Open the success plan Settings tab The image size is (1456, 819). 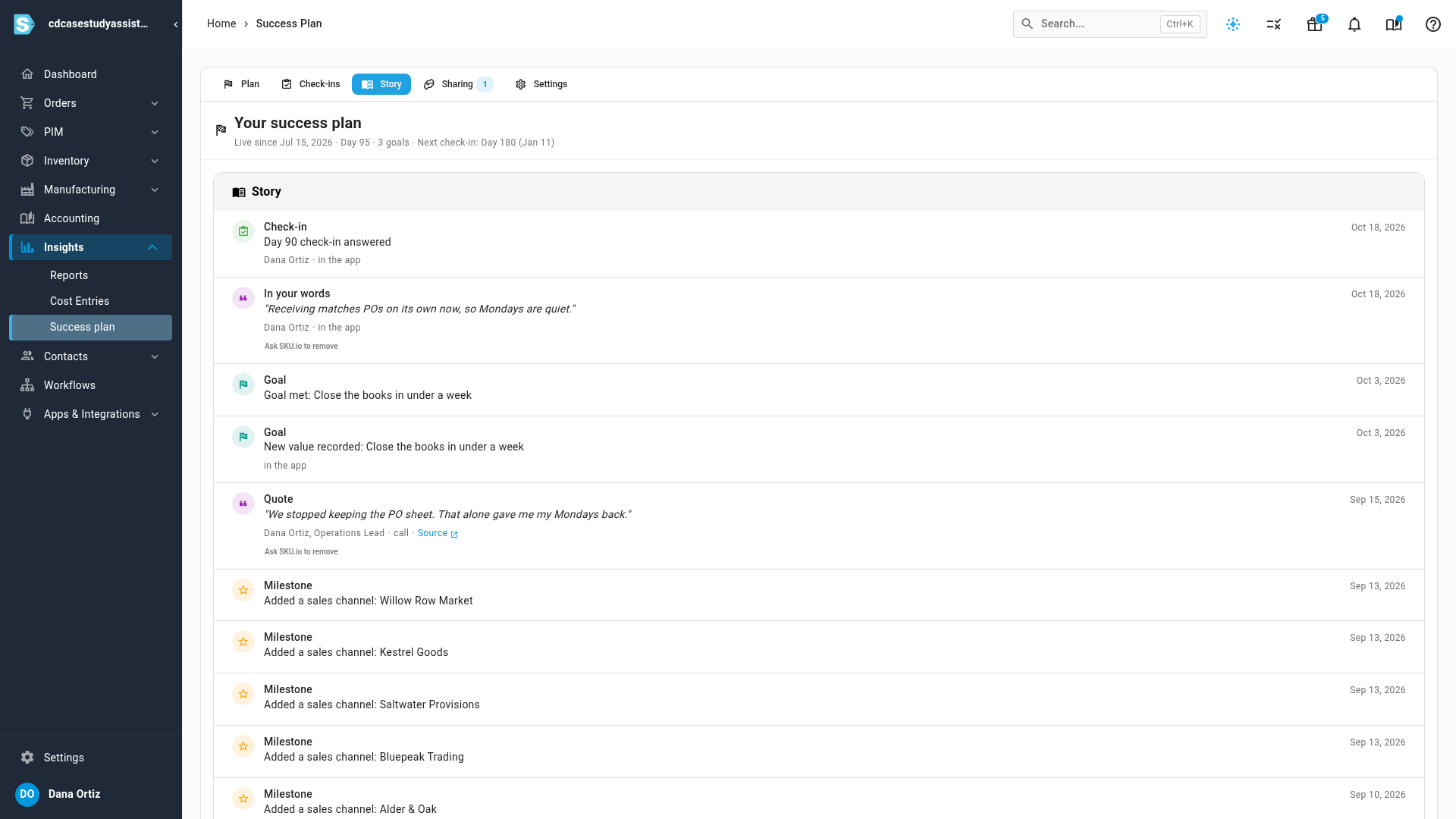tap(541, 84)
